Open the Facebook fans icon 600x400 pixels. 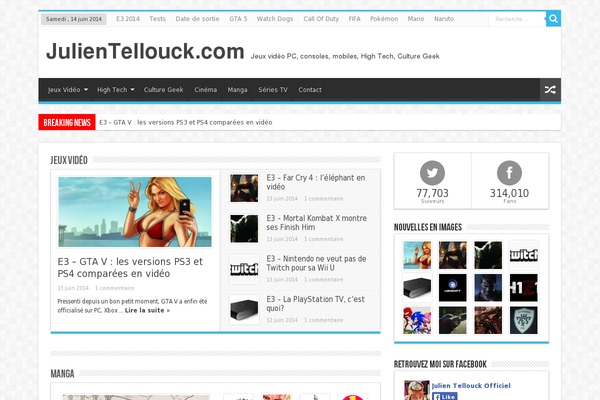[509, 173]
